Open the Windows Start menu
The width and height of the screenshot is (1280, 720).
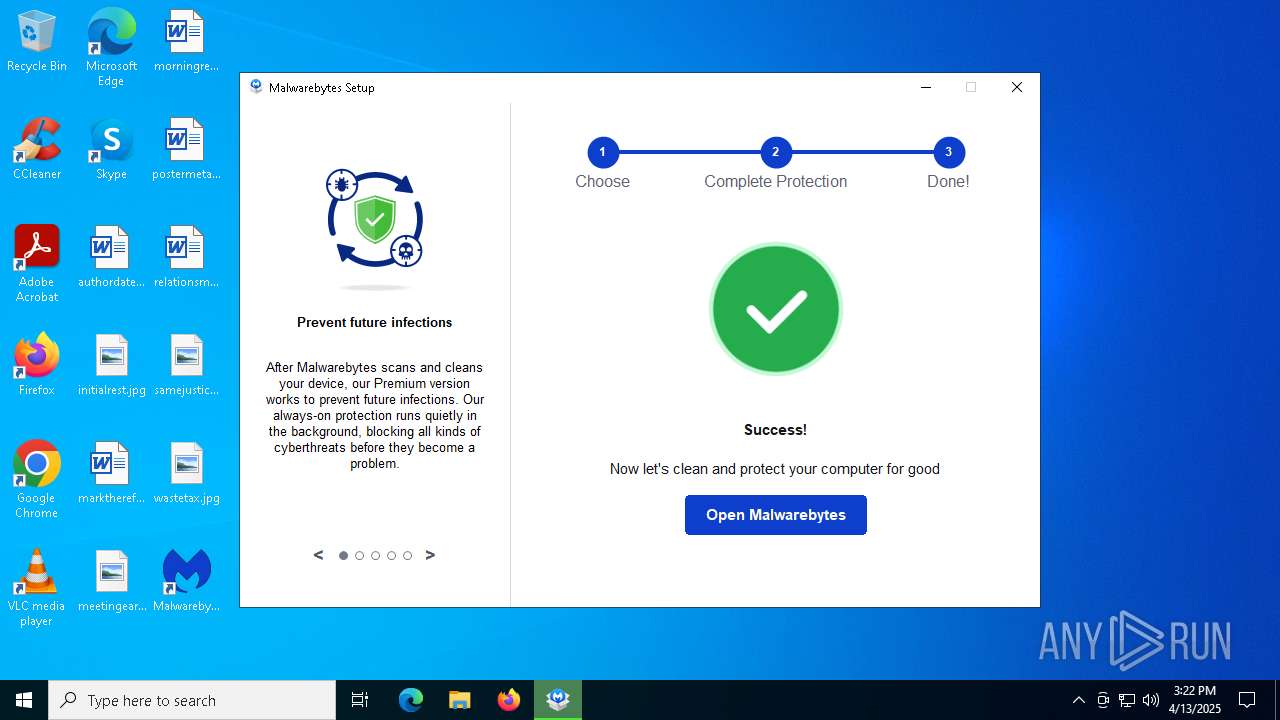coord(24,700)
